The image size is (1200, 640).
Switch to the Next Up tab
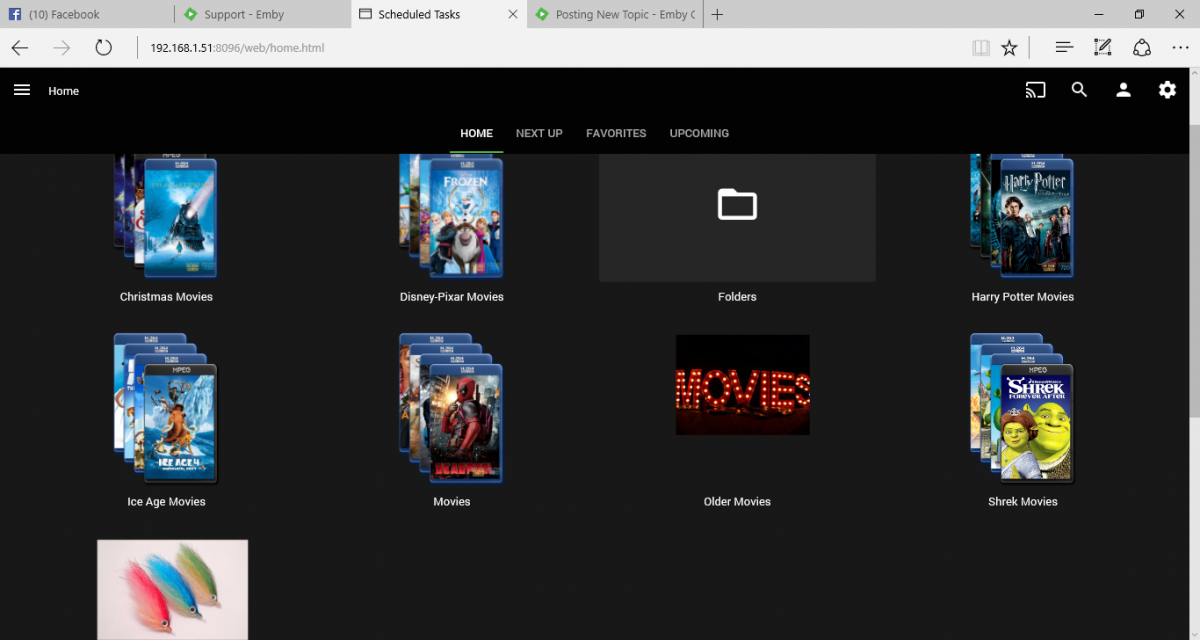coord(539,133)
